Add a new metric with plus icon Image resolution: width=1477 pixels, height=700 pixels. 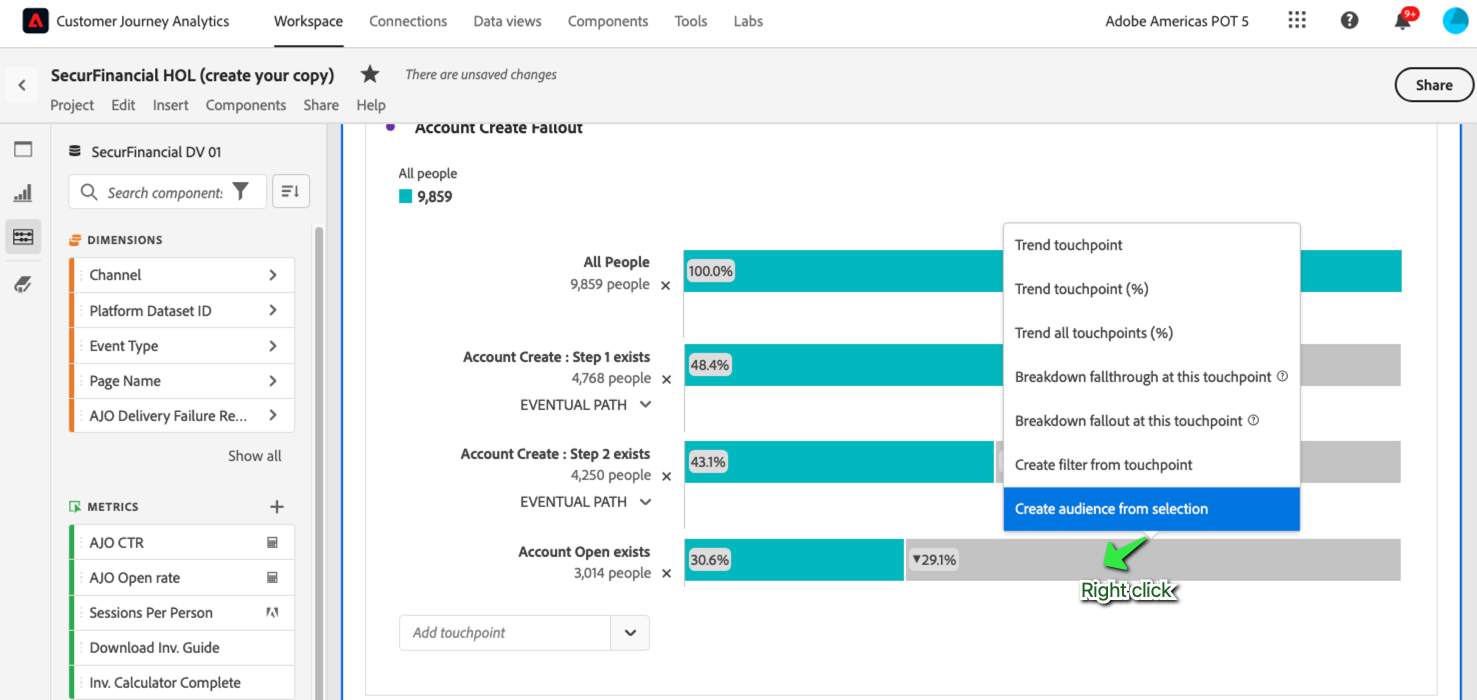(x=277, y=507)
